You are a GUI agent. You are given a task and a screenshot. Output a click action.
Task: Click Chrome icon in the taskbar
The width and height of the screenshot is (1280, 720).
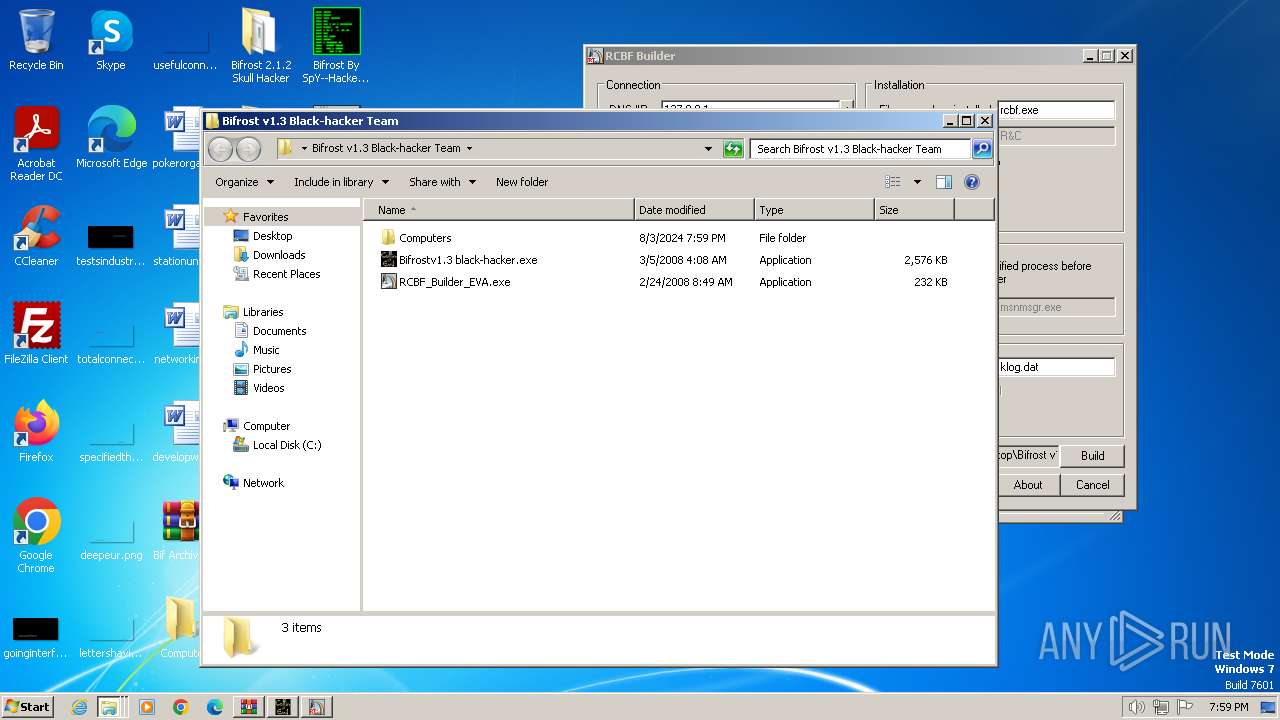pyautogui.click(x=181, y=707)
